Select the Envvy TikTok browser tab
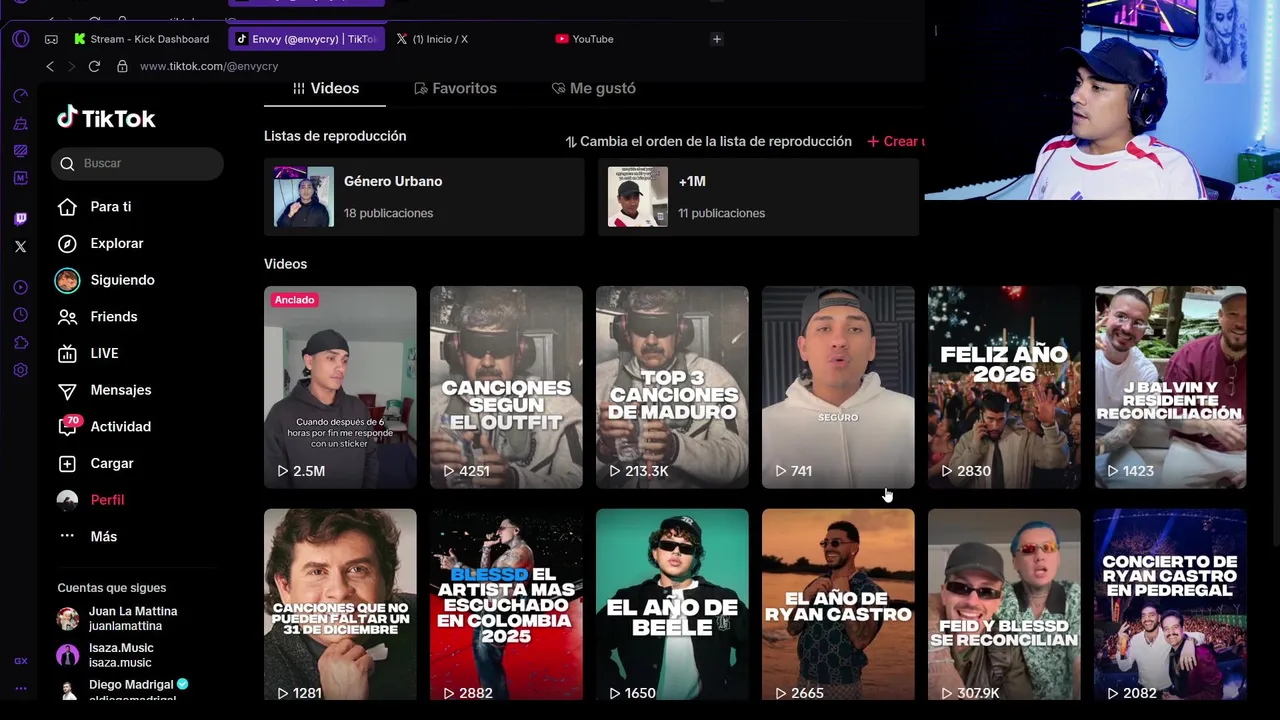This screenshot has height=720, width=1280. [306, 39]
